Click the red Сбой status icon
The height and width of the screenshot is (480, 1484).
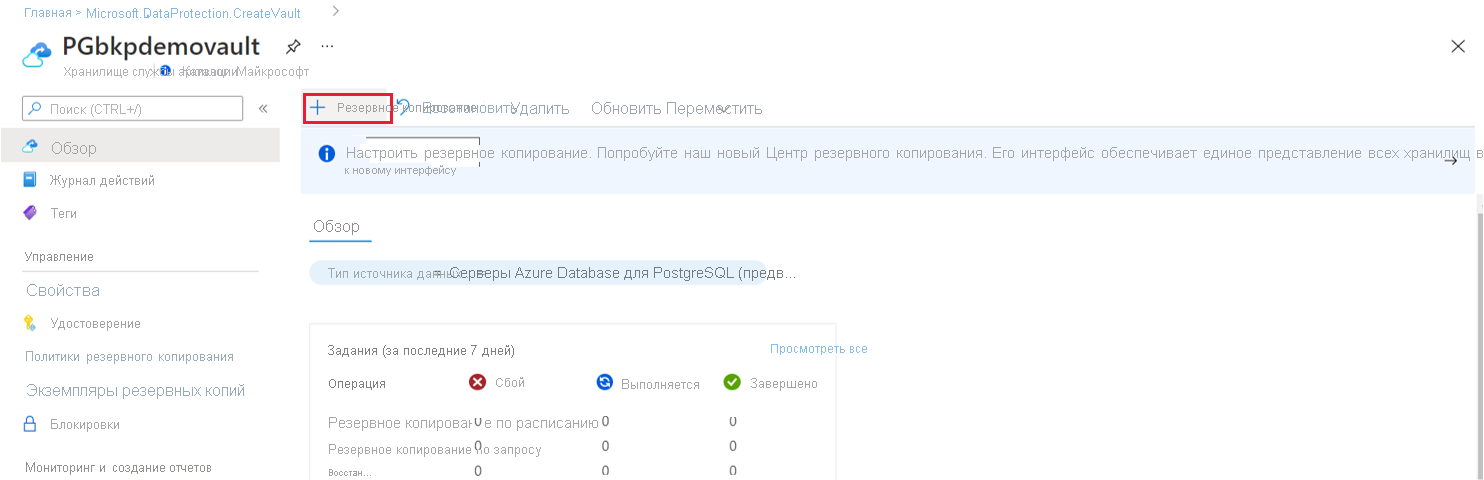[x=478, y=382]
